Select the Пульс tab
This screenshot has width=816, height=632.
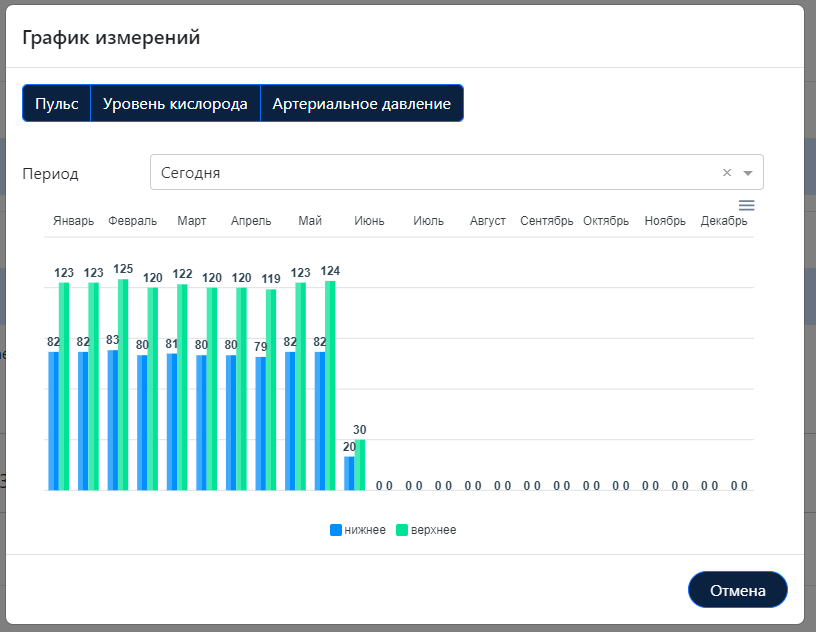coord(56,102)
